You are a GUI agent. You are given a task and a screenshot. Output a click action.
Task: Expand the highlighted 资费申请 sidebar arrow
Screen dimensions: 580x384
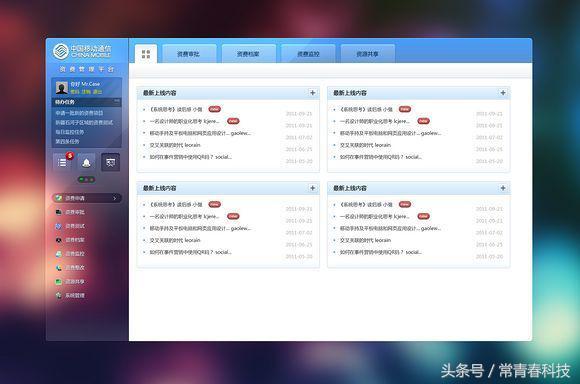(115, 198)
